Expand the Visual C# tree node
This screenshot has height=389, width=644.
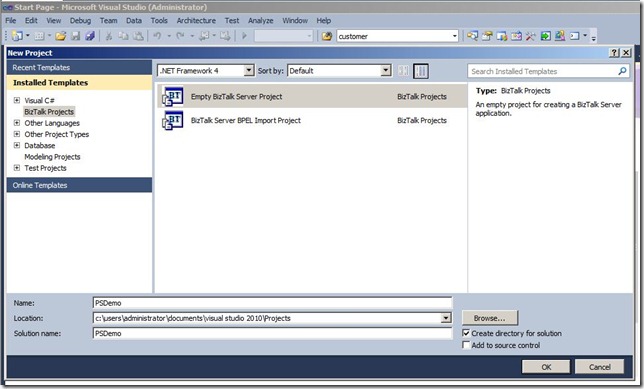17,100
